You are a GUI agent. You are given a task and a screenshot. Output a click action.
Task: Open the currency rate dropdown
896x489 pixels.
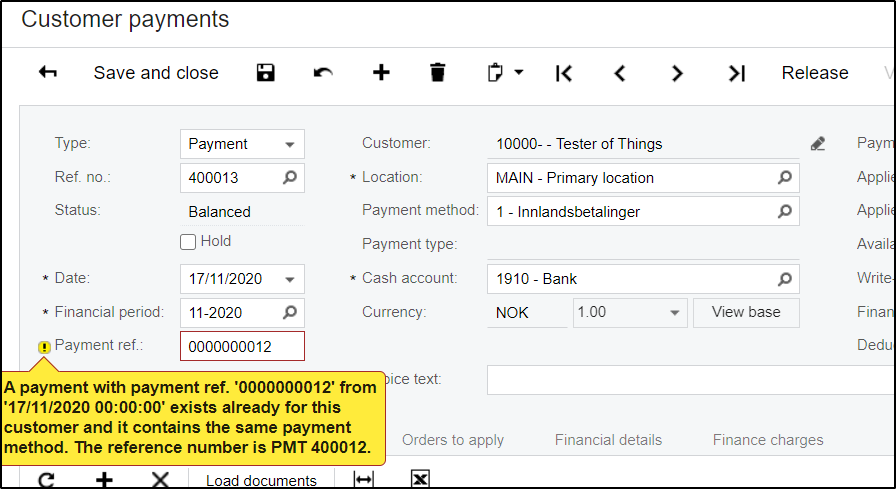(x=674, y=313)
